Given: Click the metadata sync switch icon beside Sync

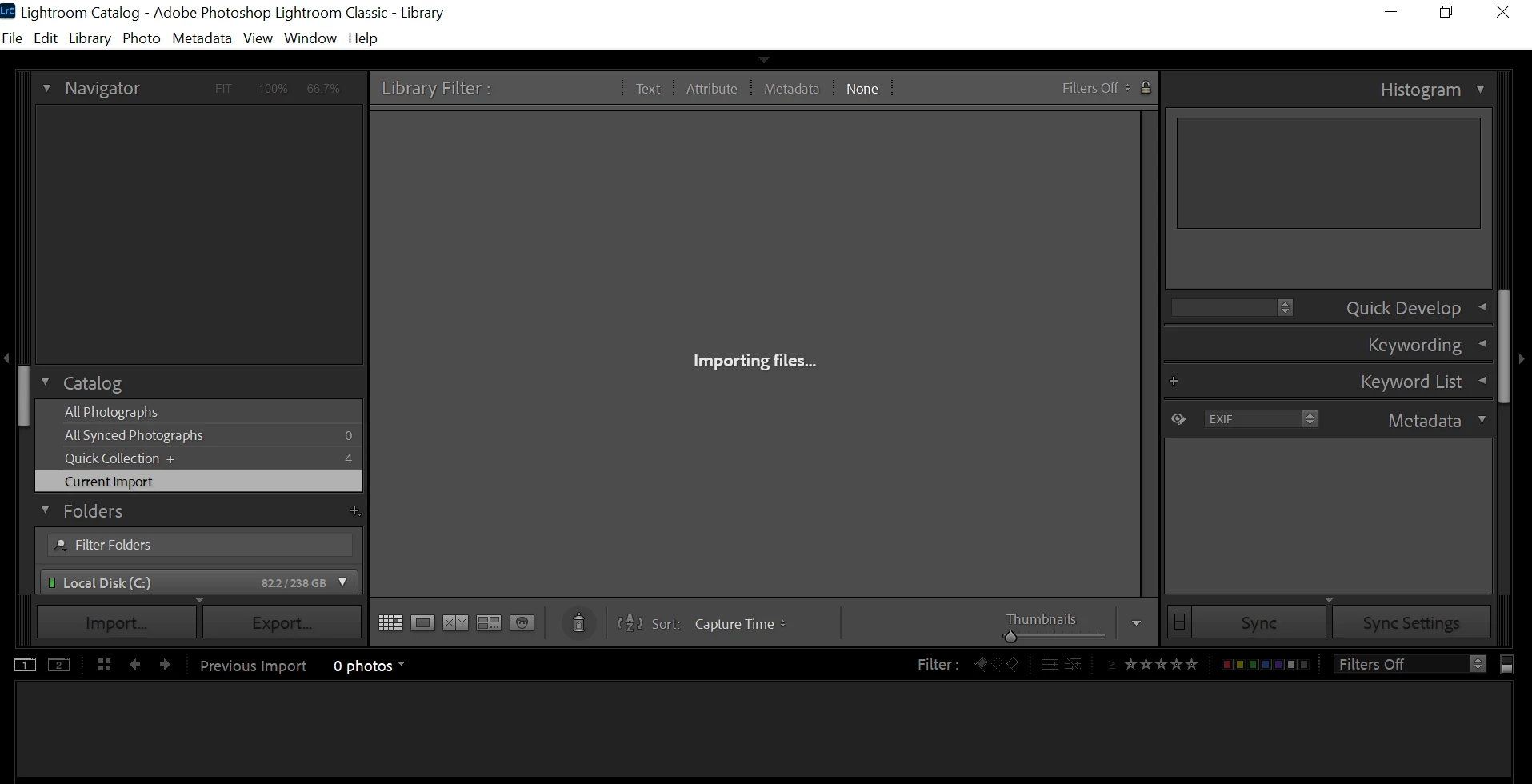Looking at the screenshot, I should [1179, 622].
